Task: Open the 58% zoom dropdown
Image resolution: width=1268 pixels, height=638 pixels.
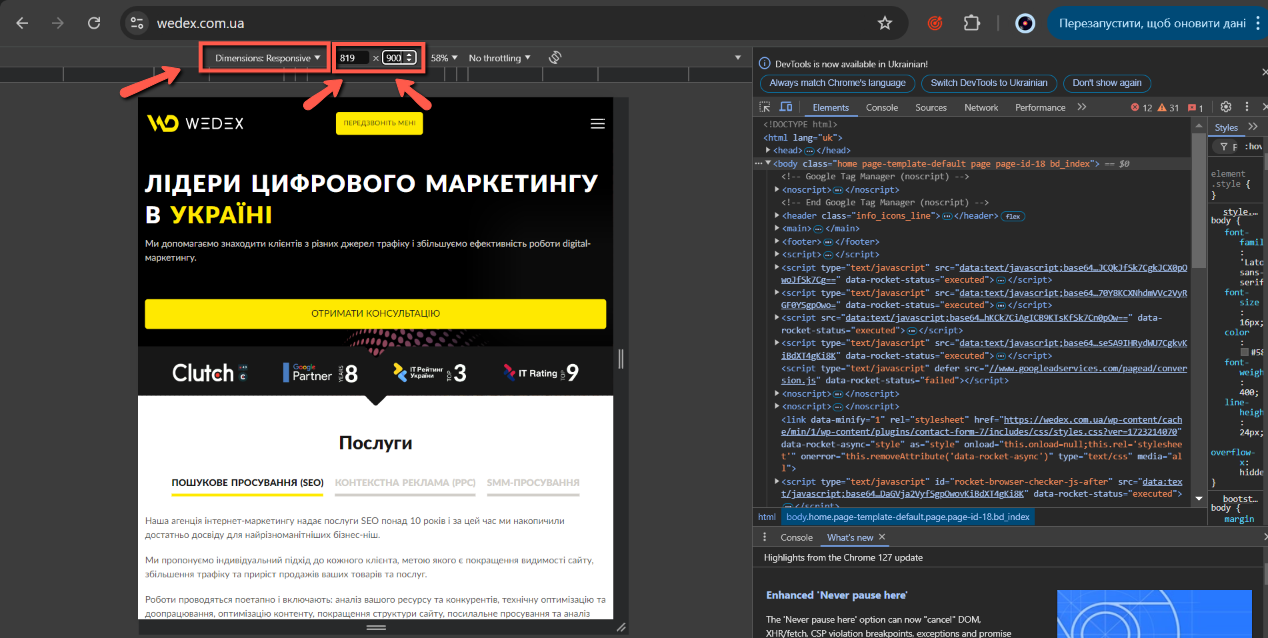Action: tap(444, 58)
